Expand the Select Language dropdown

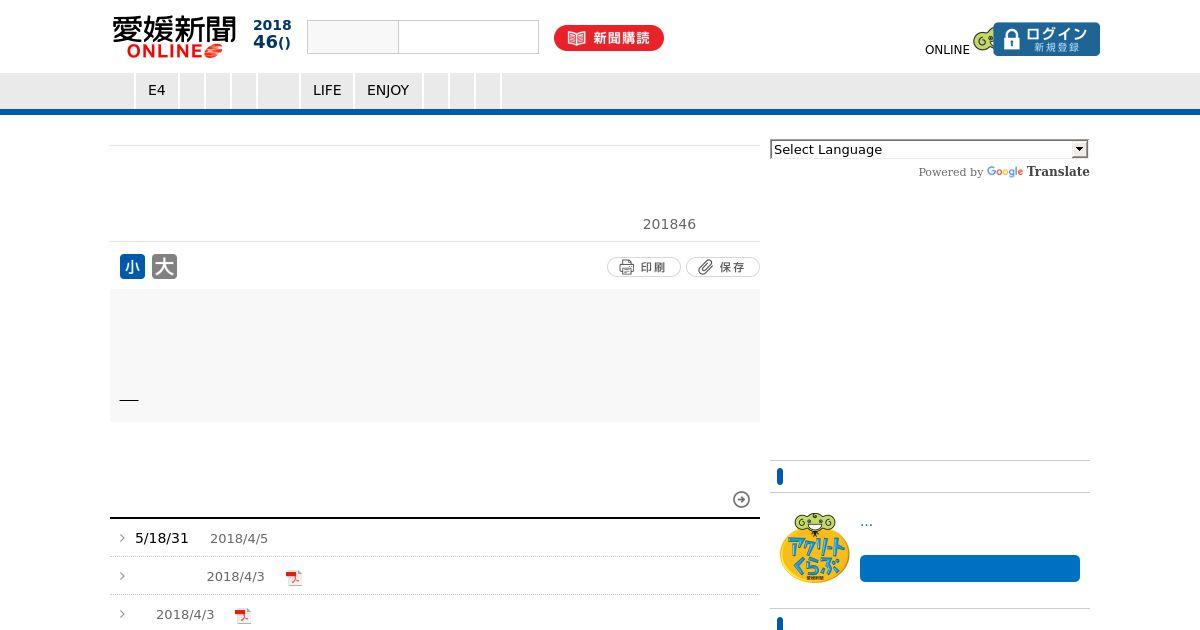[929, 149]
